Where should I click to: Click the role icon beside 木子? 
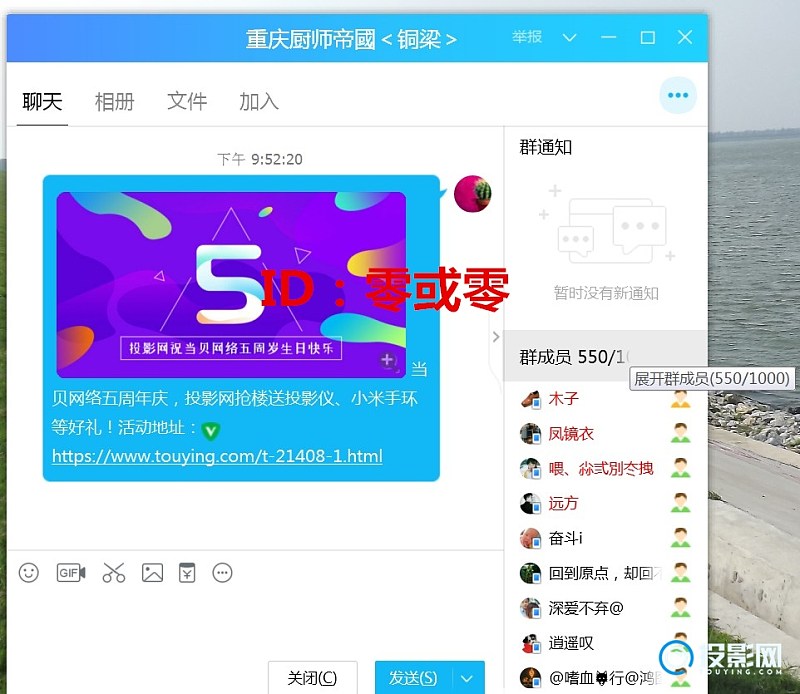pyautogui.click(x=681, y=399)
